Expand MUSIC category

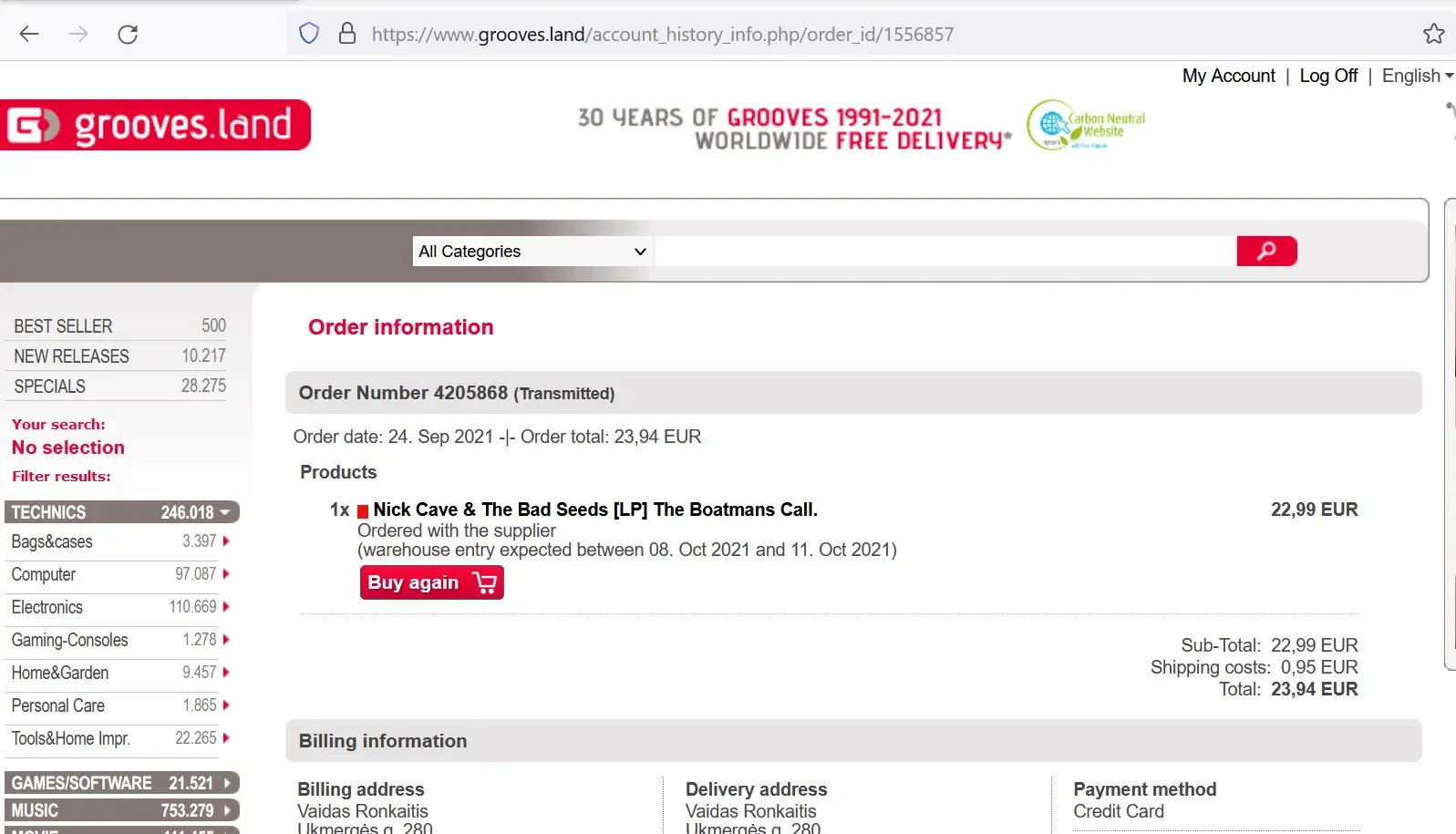(x=122, y=810)
